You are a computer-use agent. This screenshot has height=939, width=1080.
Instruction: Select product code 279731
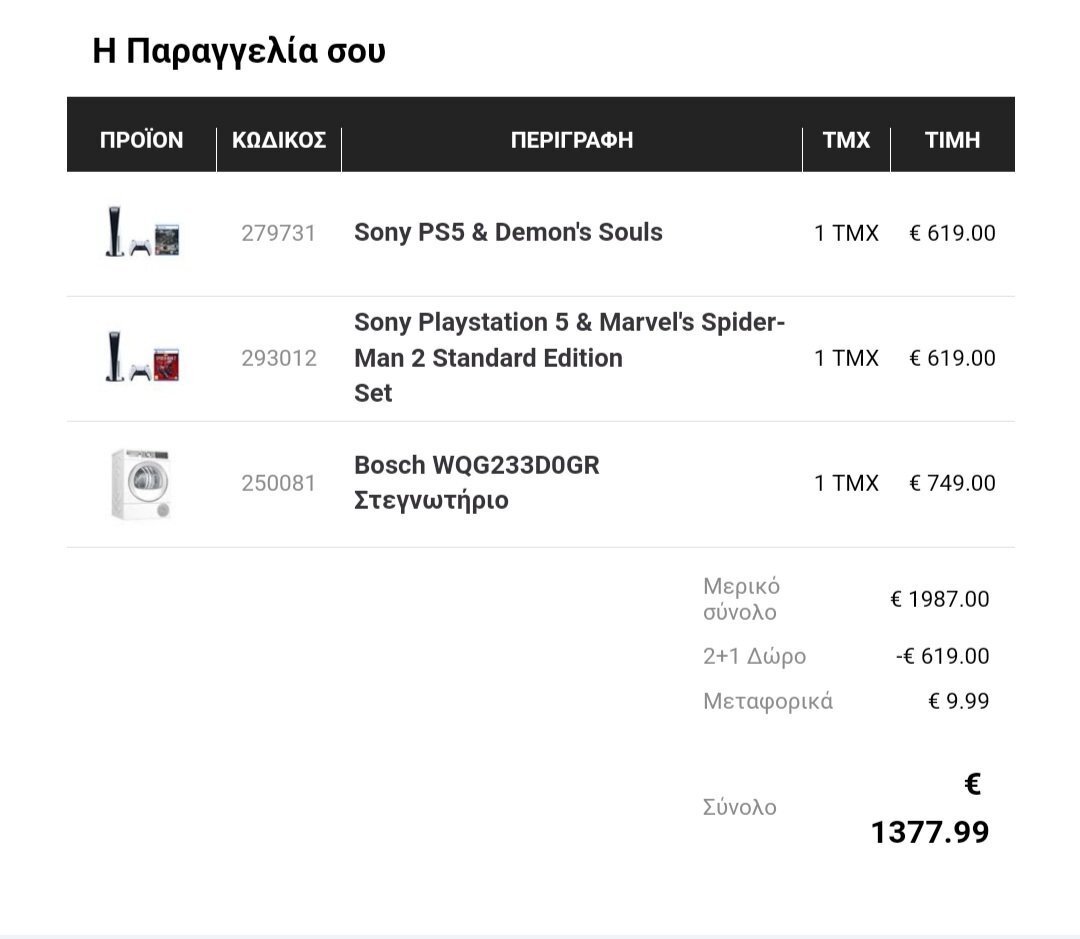tap(278, 233)
